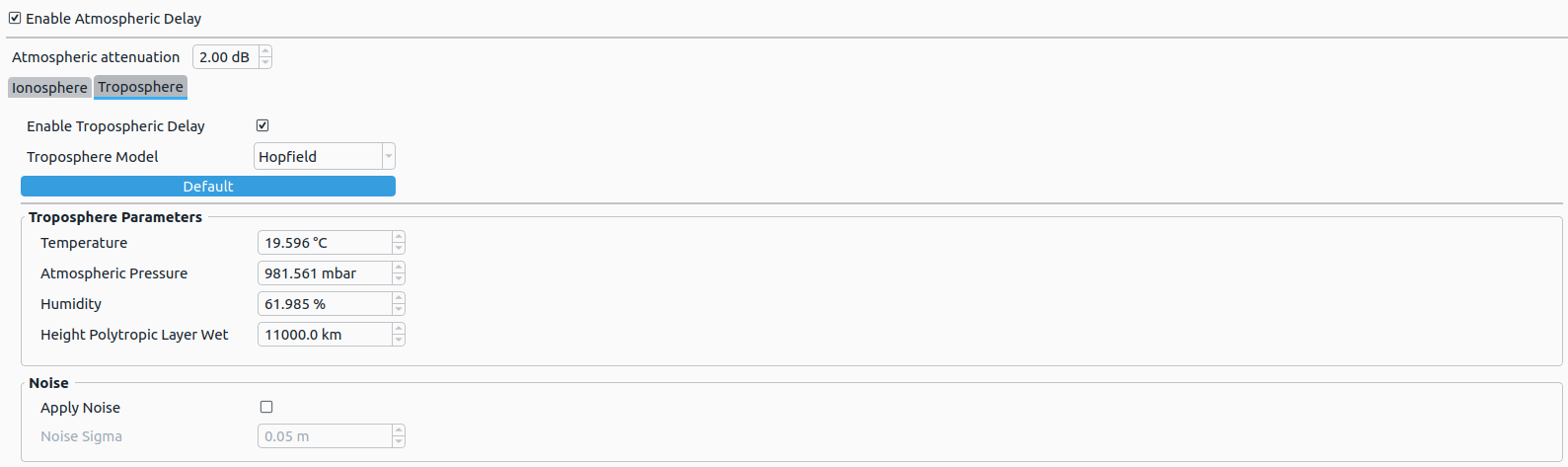The height and width of the screenshot is (467, 1568).
Task: Increase Atmospheric attenuation with up arrow
Action: point(265,51)
